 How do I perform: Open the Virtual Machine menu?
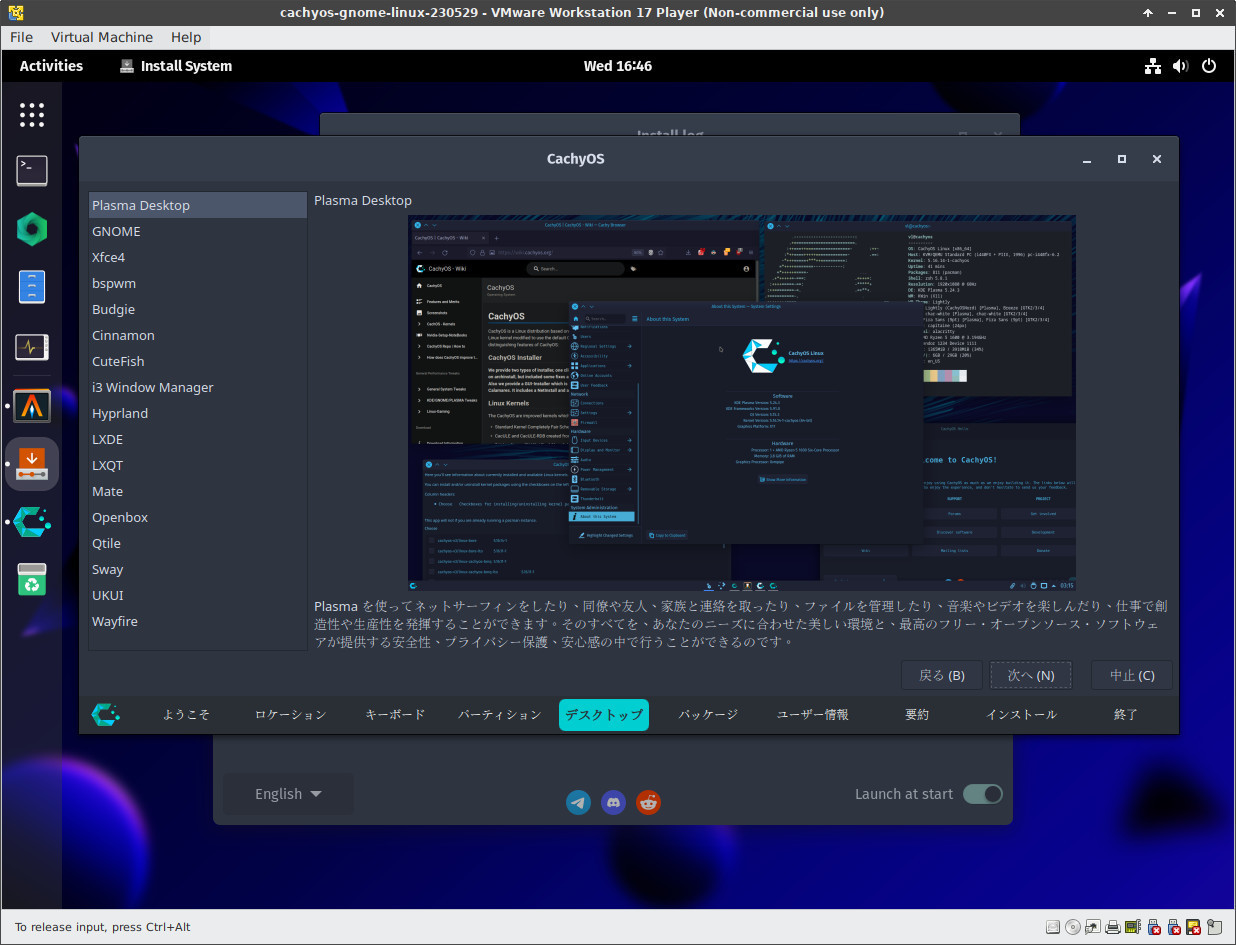coord(102,37)
